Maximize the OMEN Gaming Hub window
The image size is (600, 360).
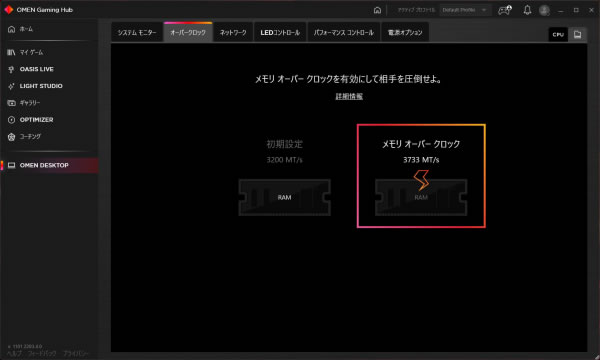(x=576, y=10)
